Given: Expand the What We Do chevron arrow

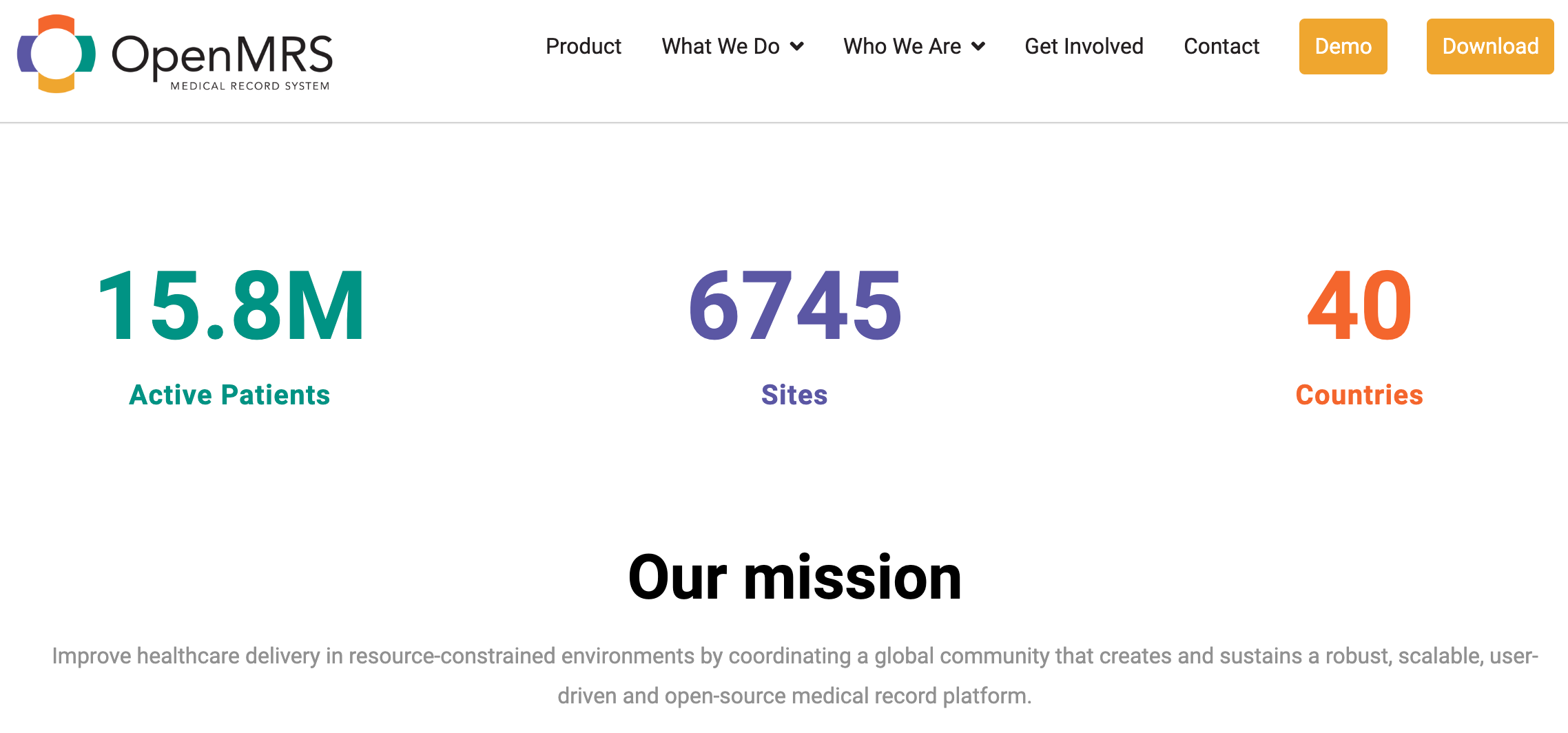Looking at the screenshot, I should click(797, 46).
